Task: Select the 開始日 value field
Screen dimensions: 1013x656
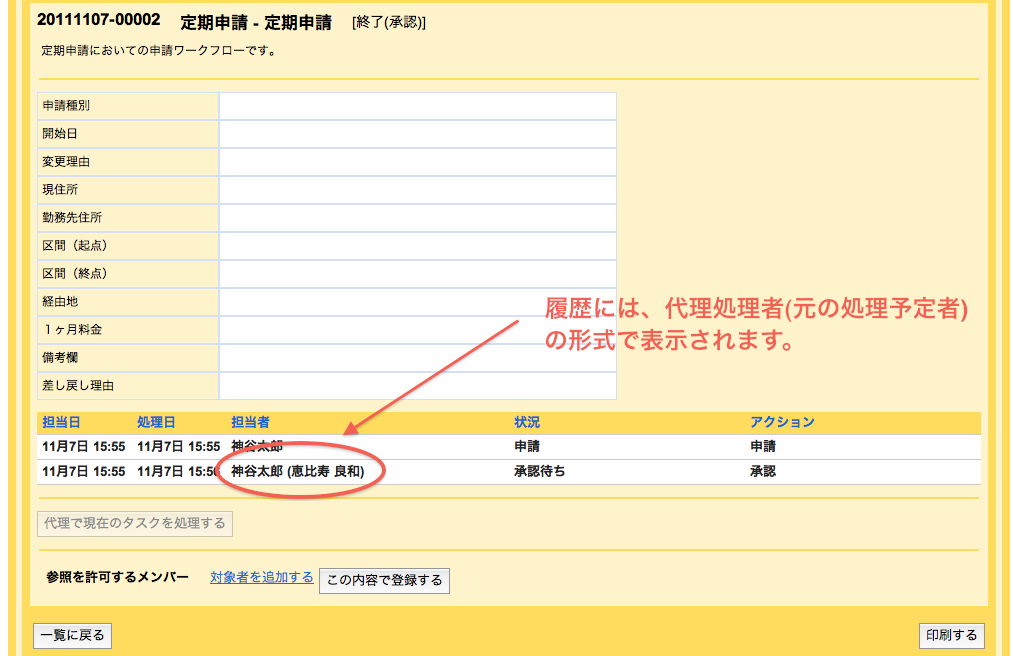Action: click(417, 134)
